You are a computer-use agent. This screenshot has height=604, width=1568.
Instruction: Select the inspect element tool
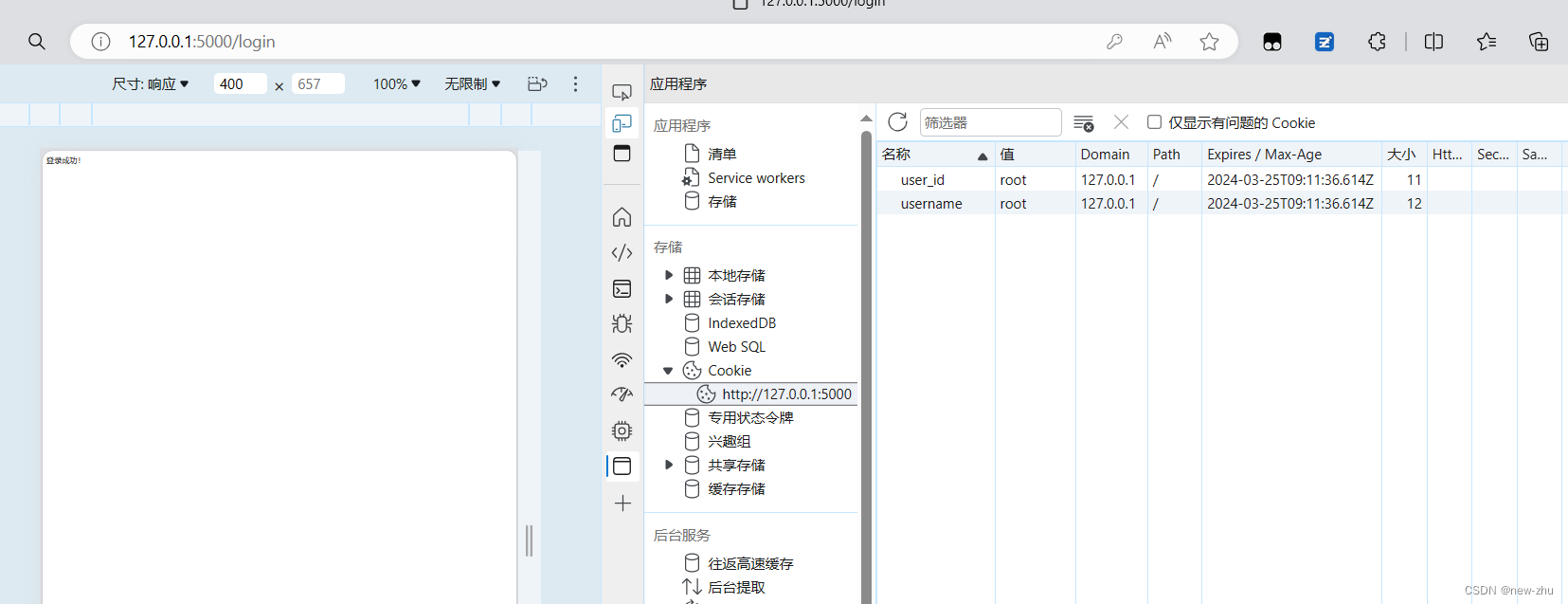622,92
